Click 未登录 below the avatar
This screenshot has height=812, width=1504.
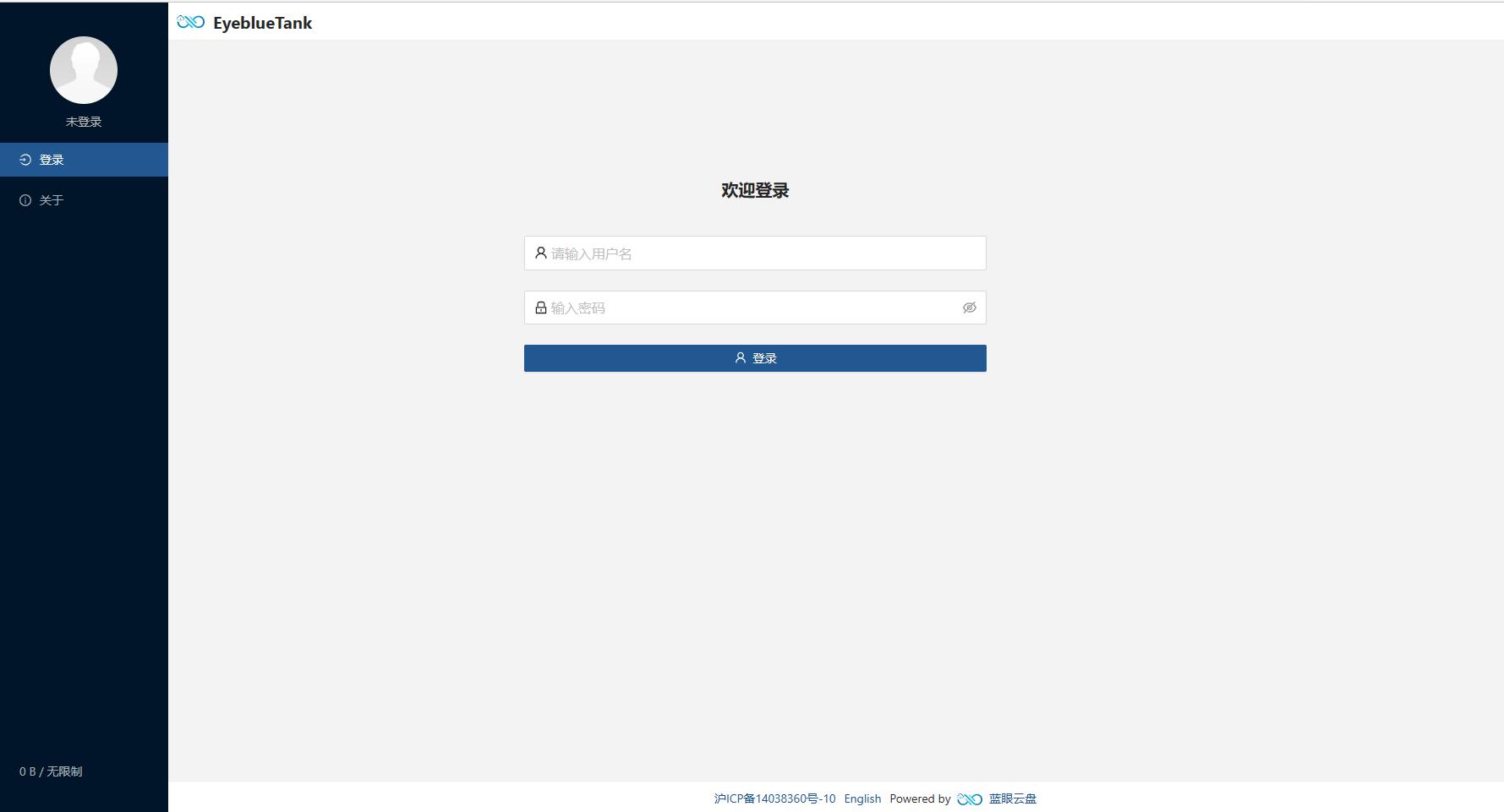tap(84, 121)
